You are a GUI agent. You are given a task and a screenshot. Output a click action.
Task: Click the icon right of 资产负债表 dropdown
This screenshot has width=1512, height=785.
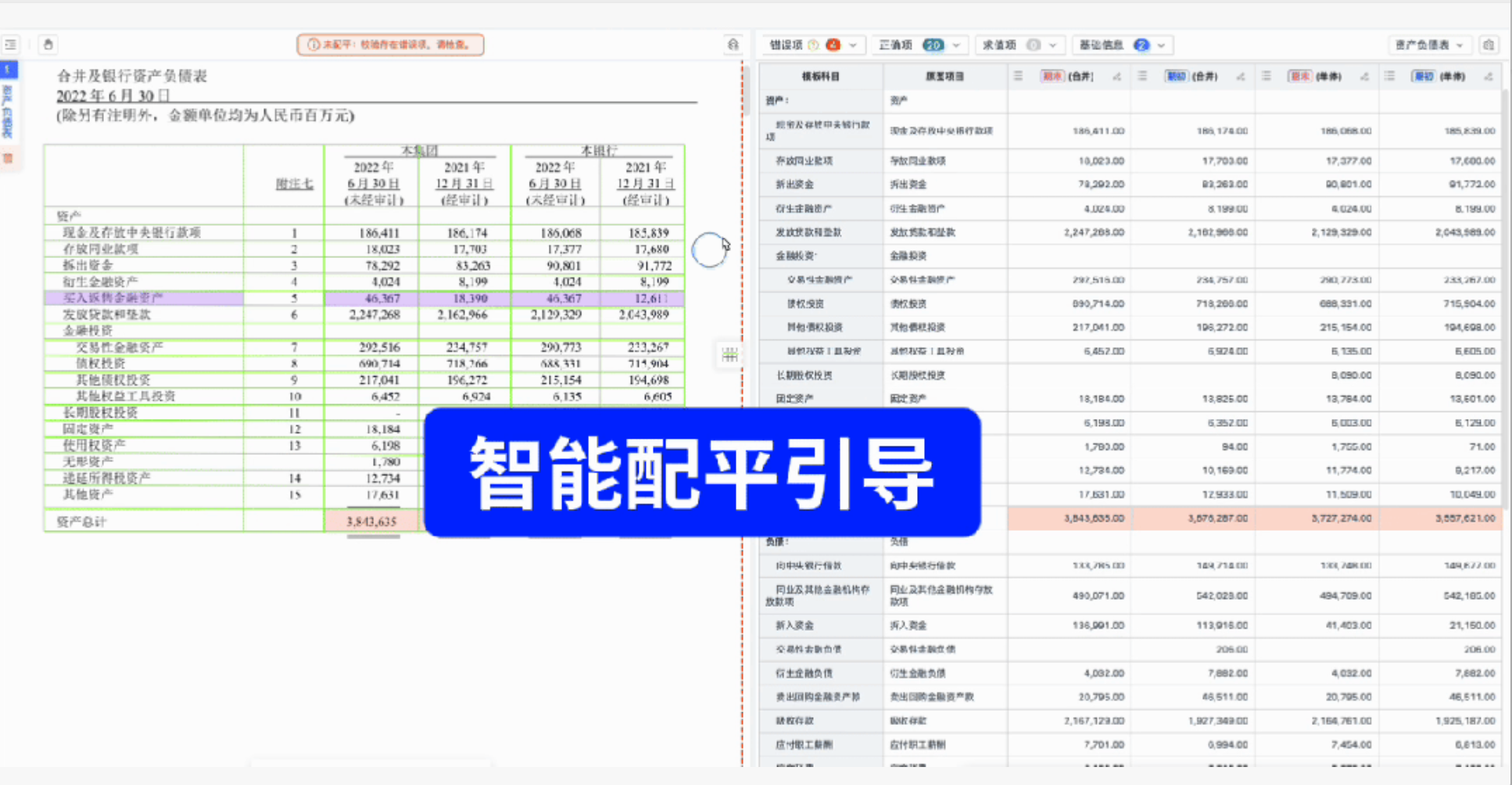[1489, 45]
